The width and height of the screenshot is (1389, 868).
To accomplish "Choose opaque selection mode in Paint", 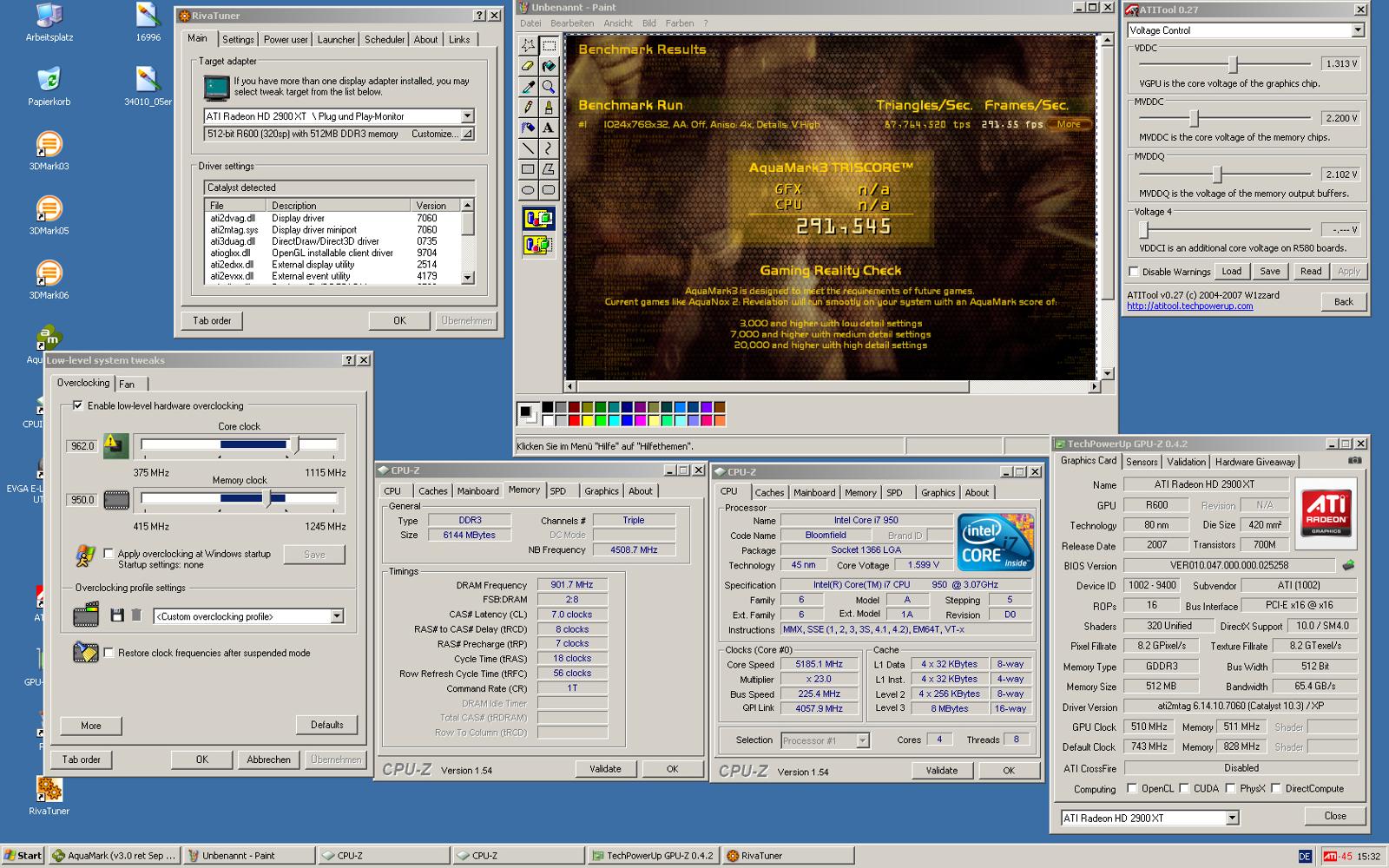I will [538, 219].
